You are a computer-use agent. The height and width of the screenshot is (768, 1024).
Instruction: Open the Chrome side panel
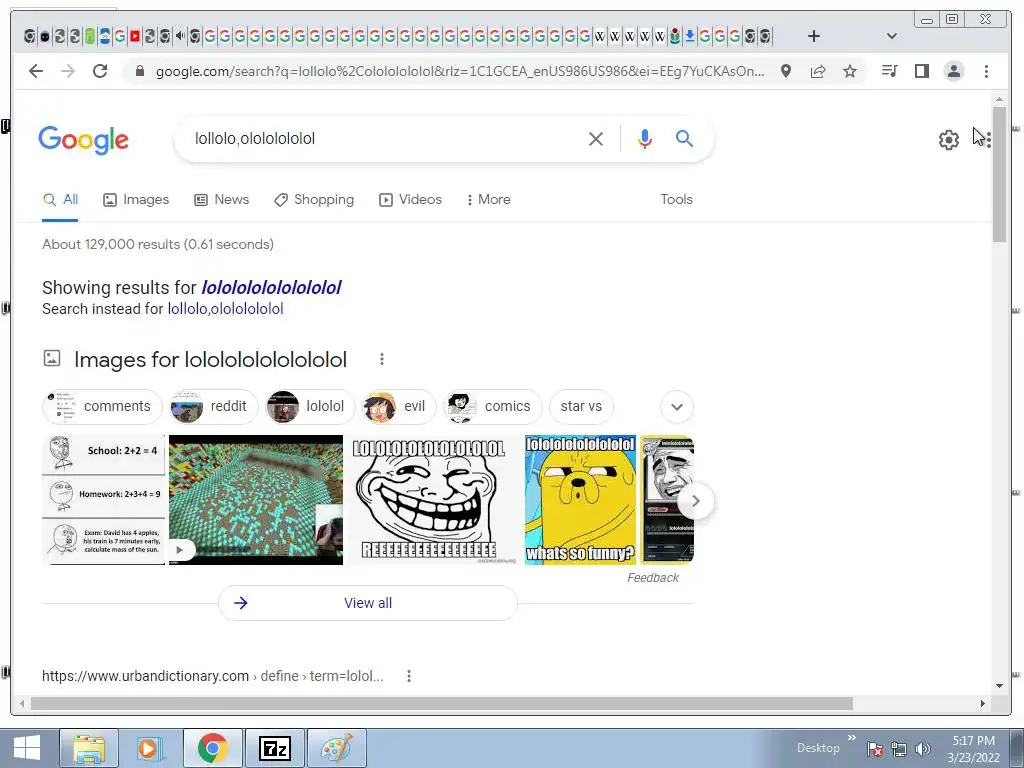[921, 71]
